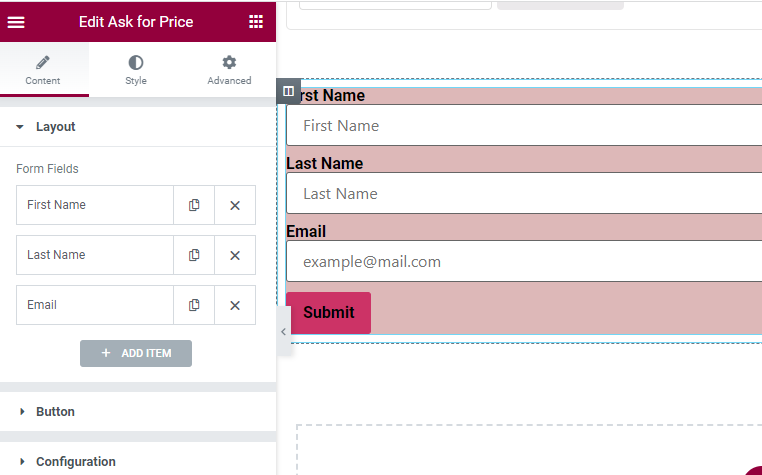Open the widgets grid panel icon
The width and height of the screenshot is (762, 475).
click(256, 22)
